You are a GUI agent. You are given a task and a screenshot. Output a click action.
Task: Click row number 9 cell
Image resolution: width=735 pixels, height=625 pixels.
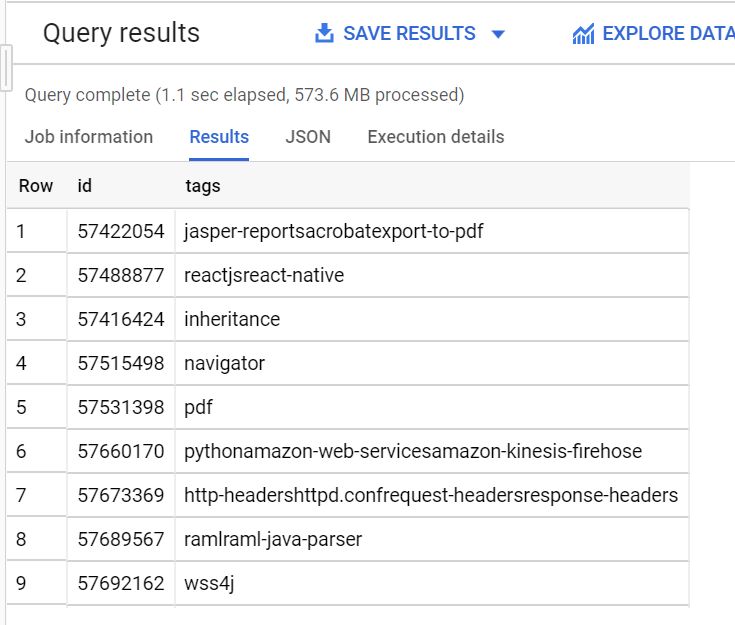(37, 584)
